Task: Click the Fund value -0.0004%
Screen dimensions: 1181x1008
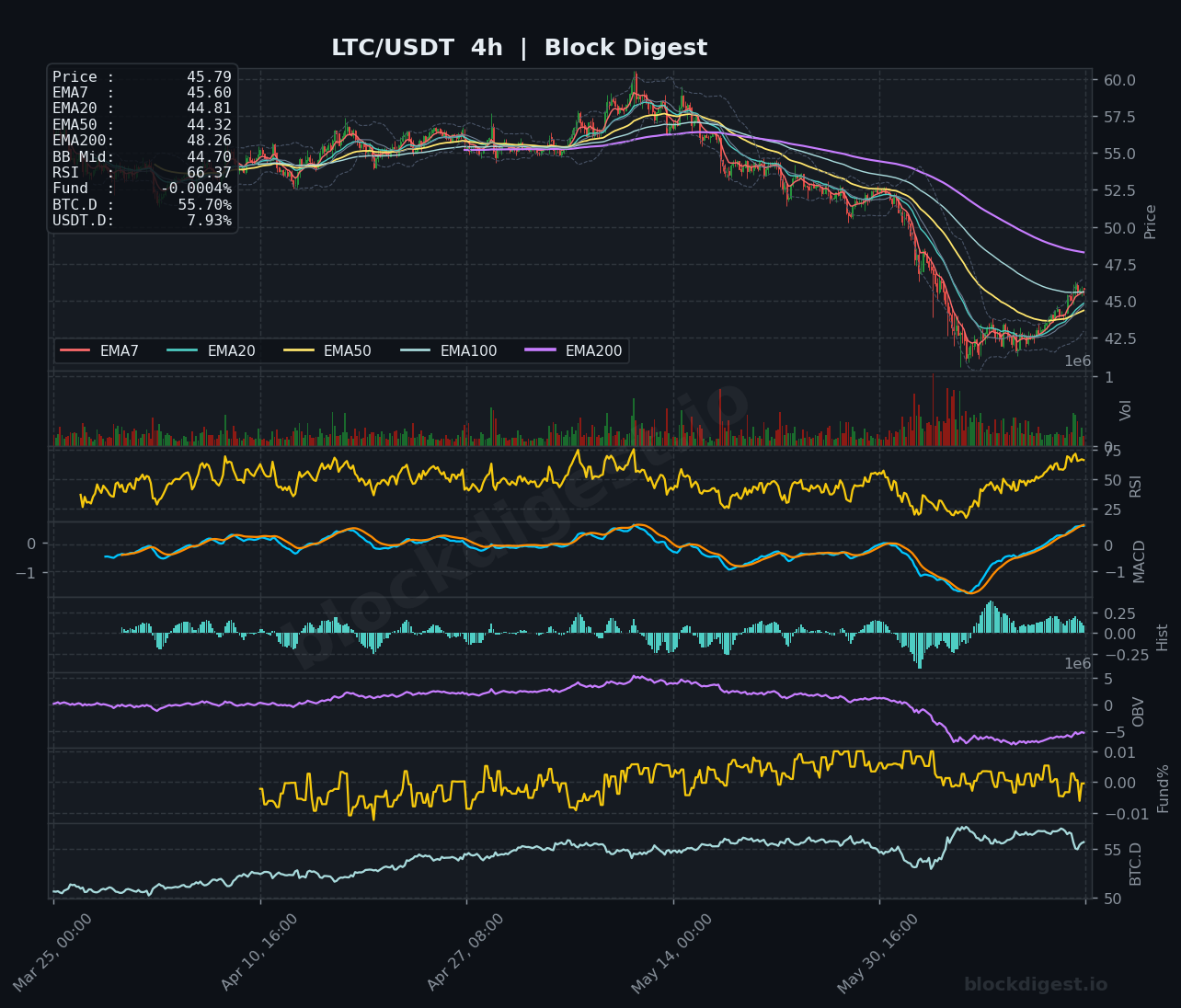Action: [196, 189]
